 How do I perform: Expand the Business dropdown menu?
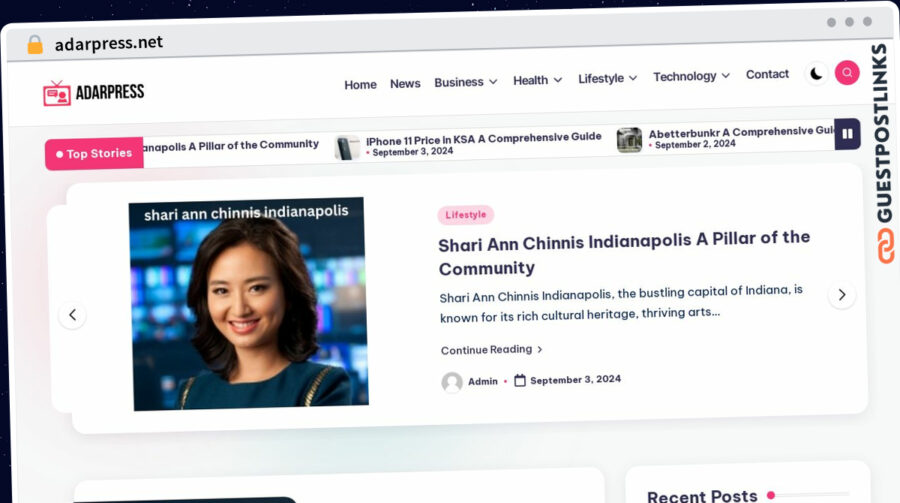pos(465,82)
